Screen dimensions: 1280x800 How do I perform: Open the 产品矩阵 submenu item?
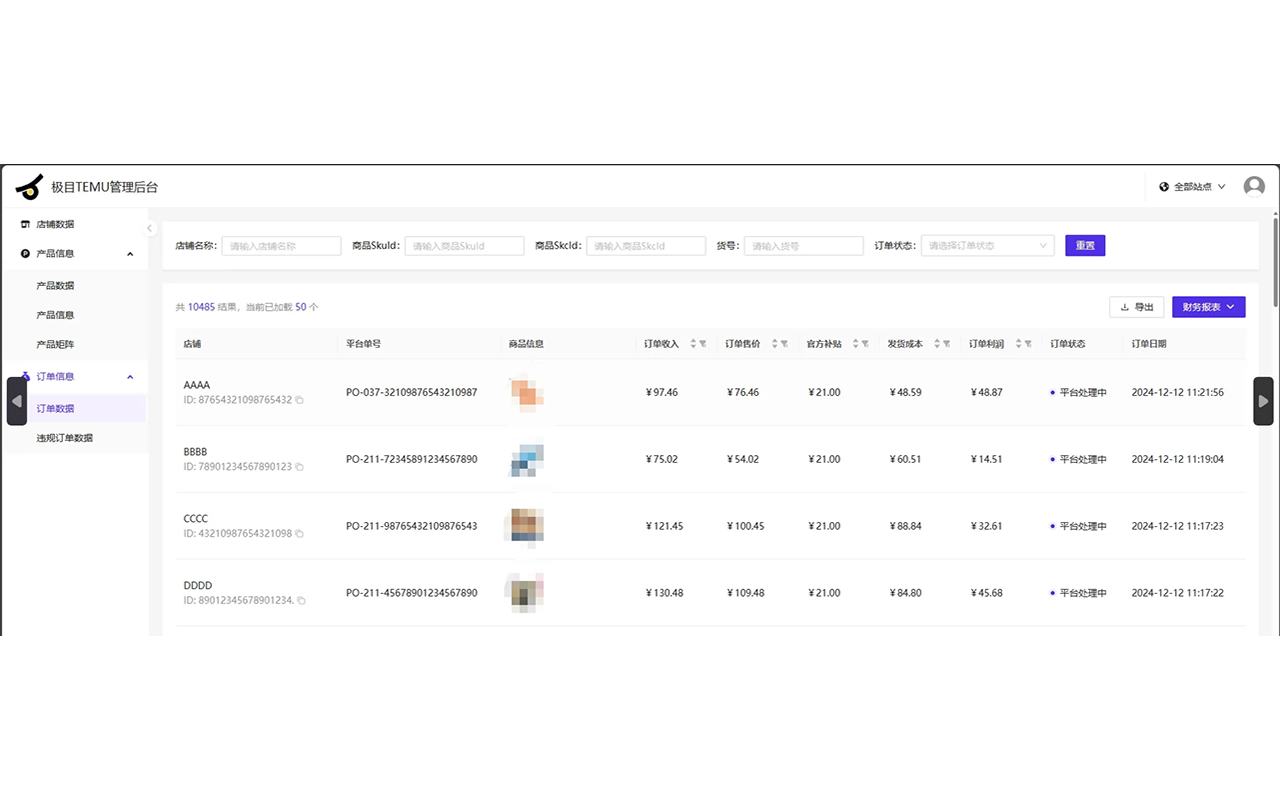(x=55, y=345)
